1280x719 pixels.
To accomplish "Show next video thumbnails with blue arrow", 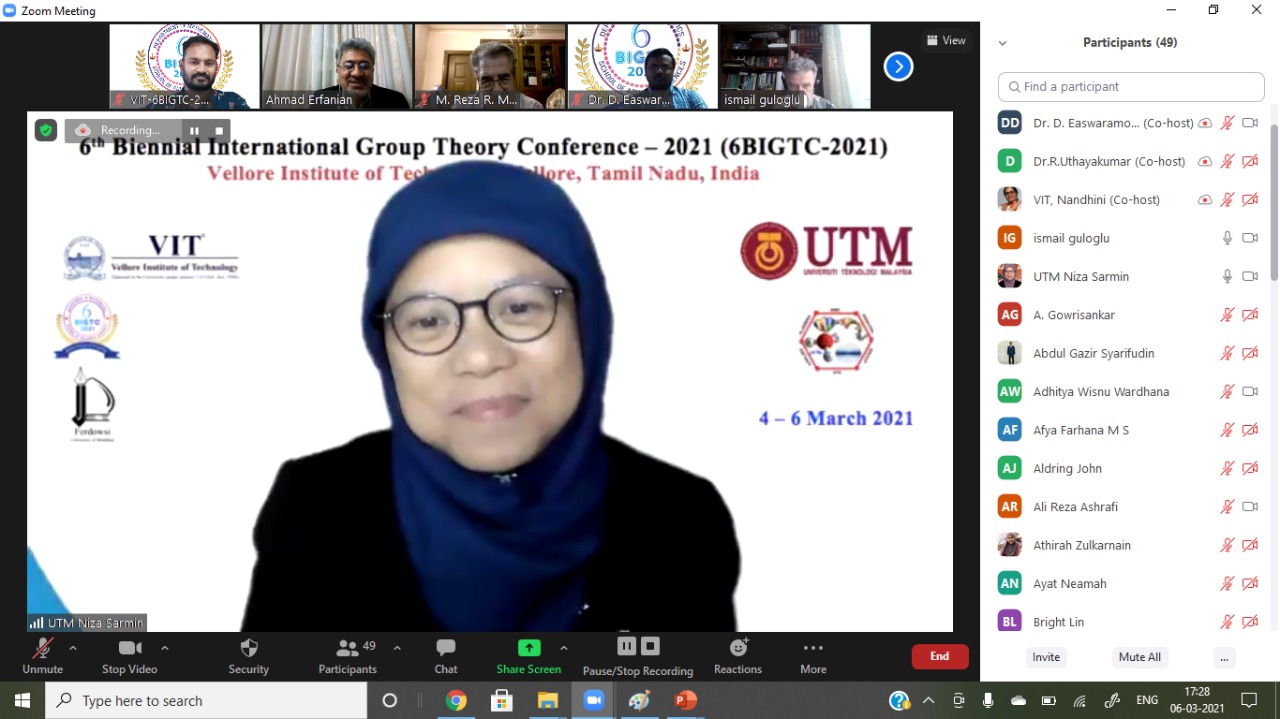I will tap(898, 67).
